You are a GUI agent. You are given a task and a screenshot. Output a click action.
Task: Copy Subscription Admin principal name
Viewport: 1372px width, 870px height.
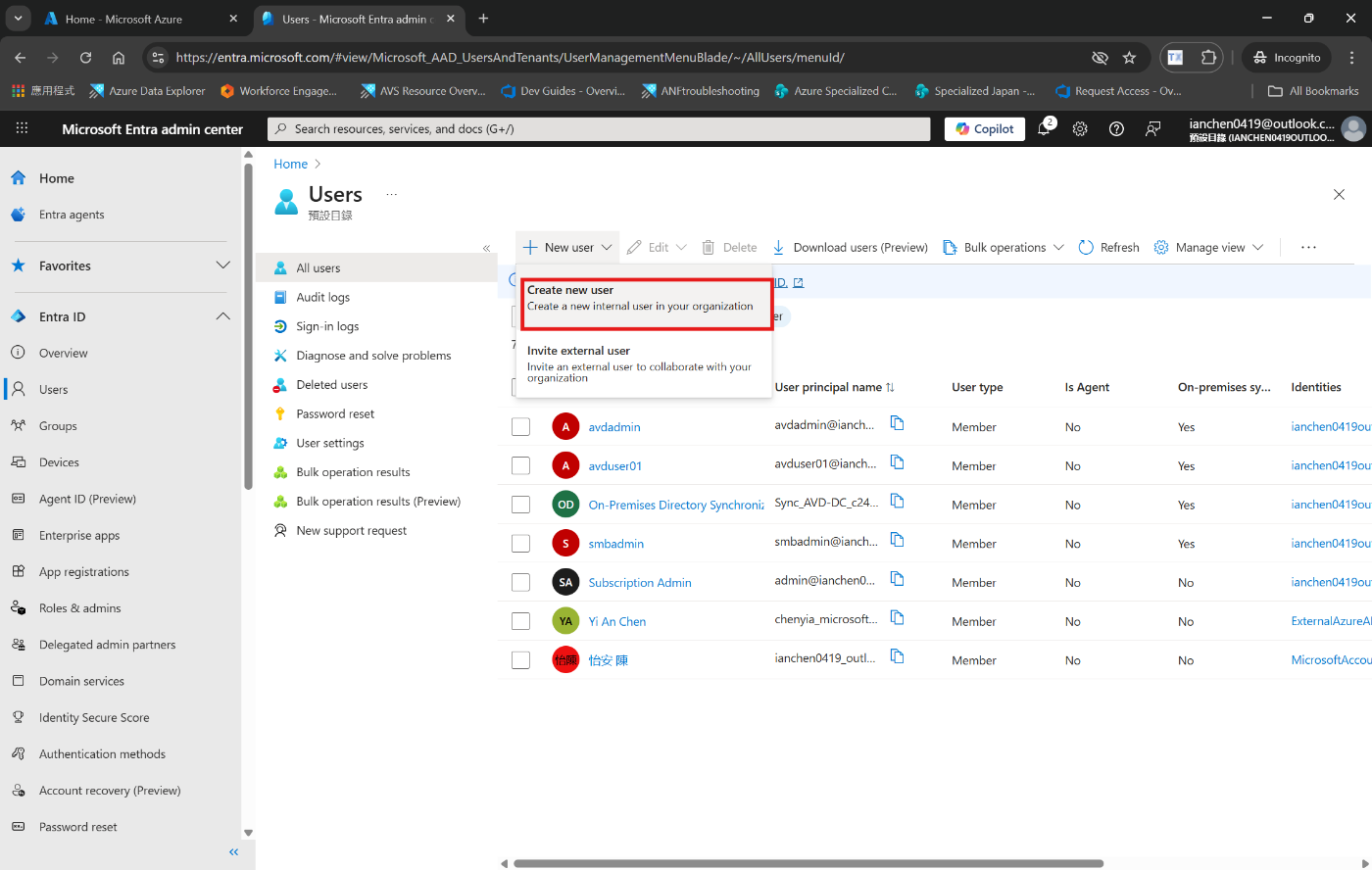pyautogui.click(x=897, y=579)
